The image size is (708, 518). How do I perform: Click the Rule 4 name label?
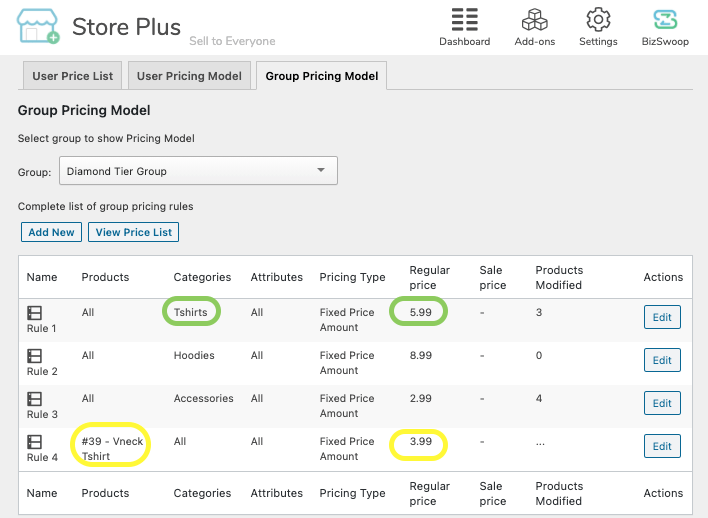pos(42,457)
